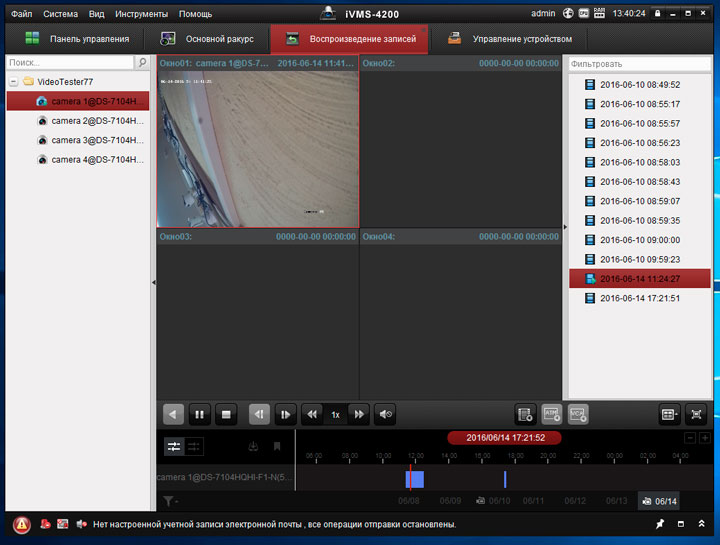The height and width of the screenshot is (545, 720).
Task: Slow down playback with rewind icon
Action: click(312, 413)
